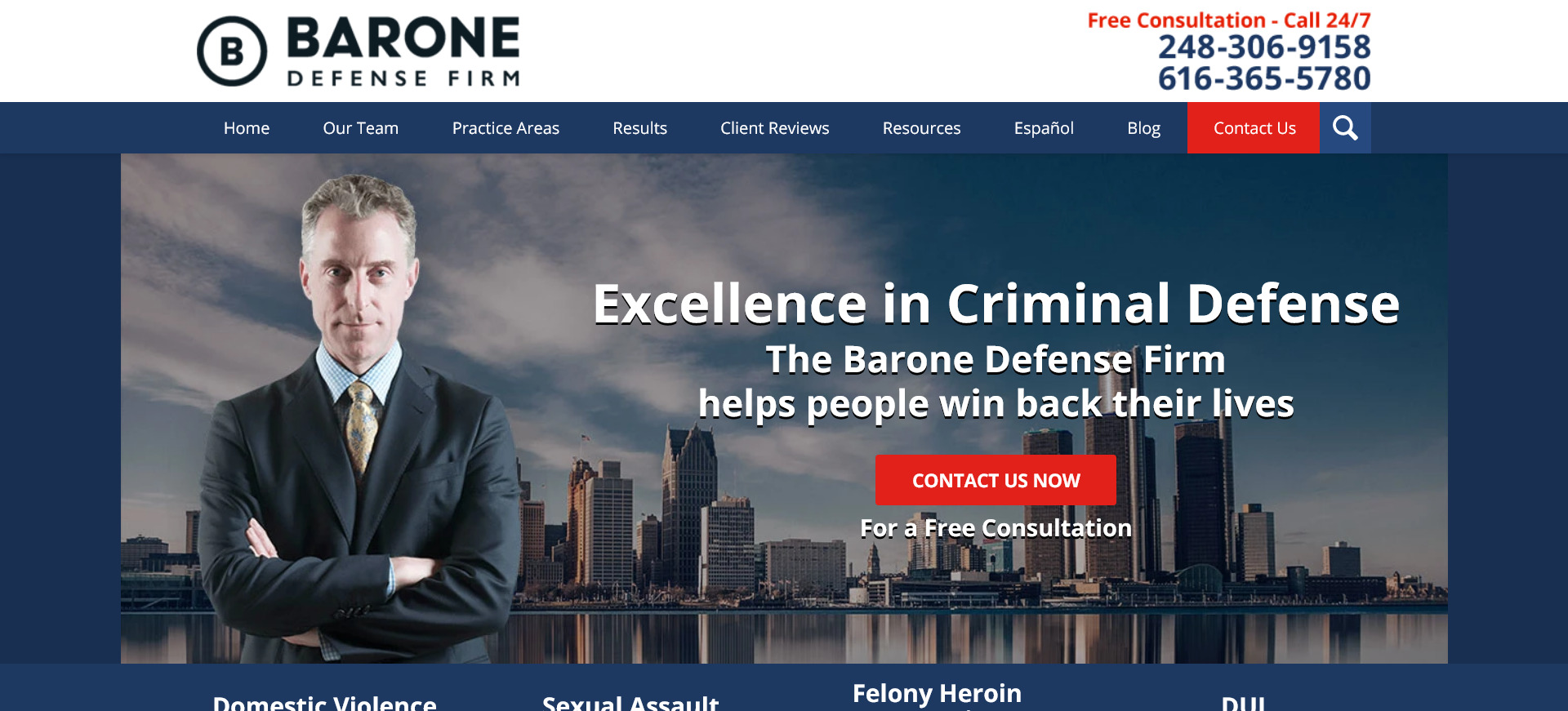Click the red Contact Us button
Viewport: 1568px width, 711px height.
pos(1254,128)
